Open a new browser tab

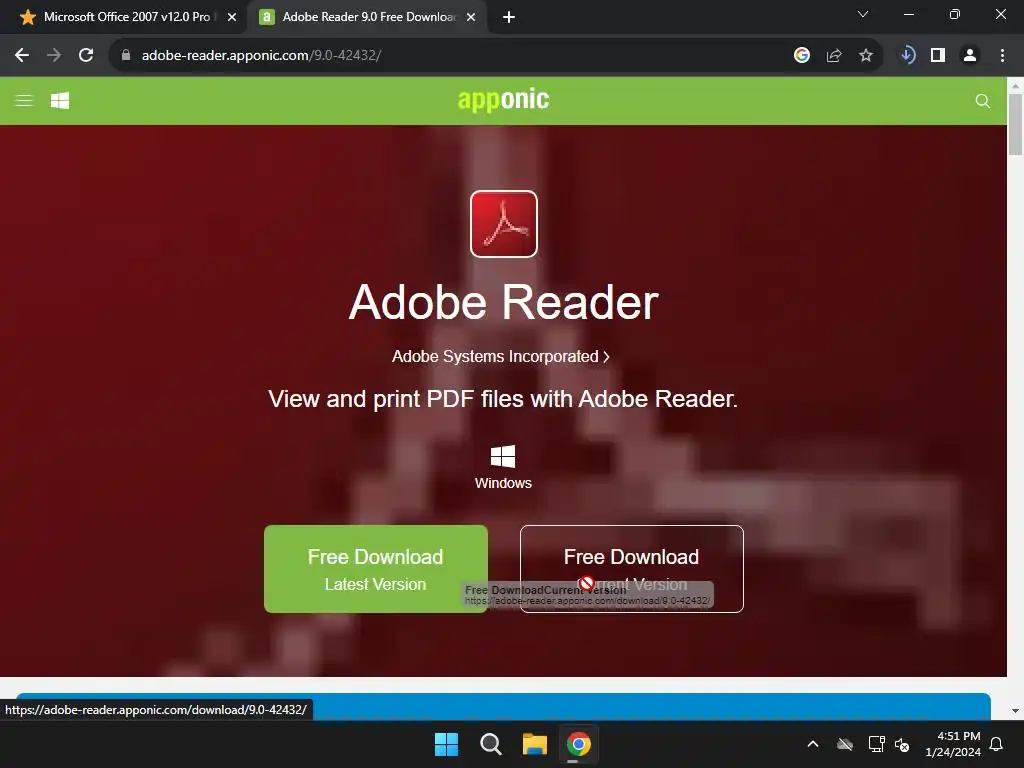509,17
